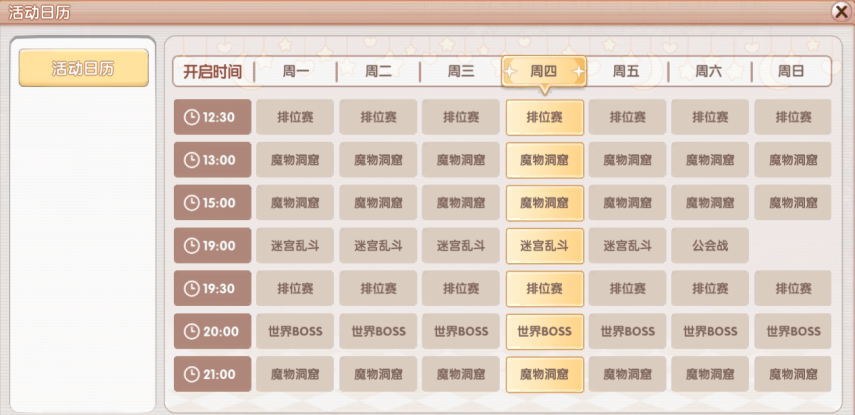Viewport: 855px width, 415px height.
Task: Select Wednesday's 21:00 魔物洞窟 cell
Action: pyautogui.click(x=461, y=374)
